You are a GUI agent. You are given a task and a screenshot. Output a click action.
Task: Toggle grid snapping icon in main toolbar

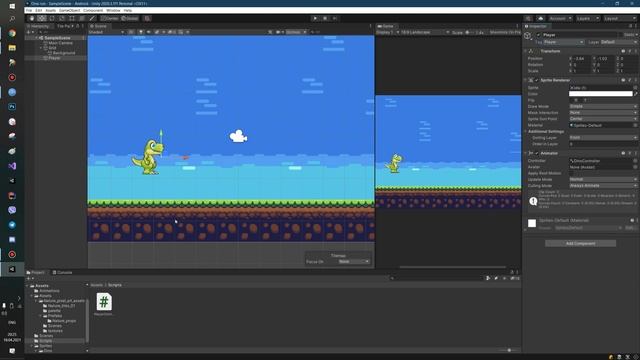[x=147, y=18]
